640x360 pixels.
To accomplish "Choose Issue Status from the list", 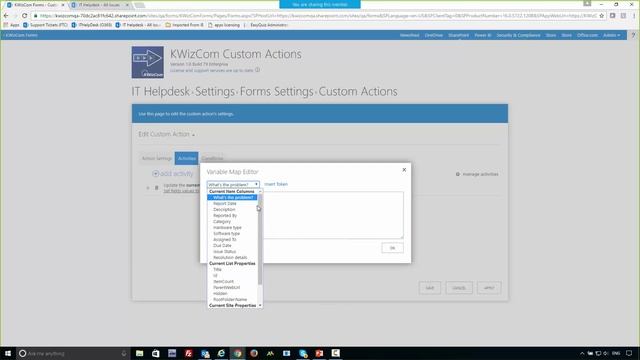I will [224, 251].
